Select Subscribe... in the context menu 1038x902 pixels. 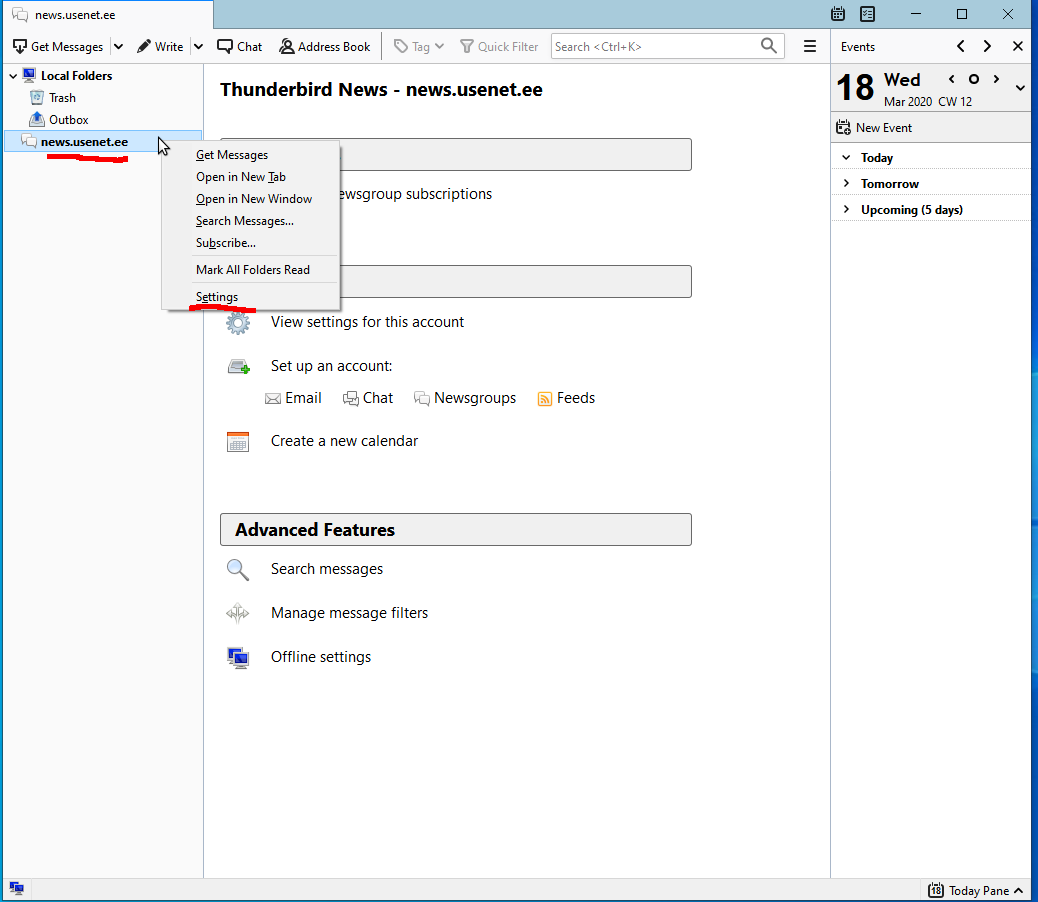tap(226, 243)
